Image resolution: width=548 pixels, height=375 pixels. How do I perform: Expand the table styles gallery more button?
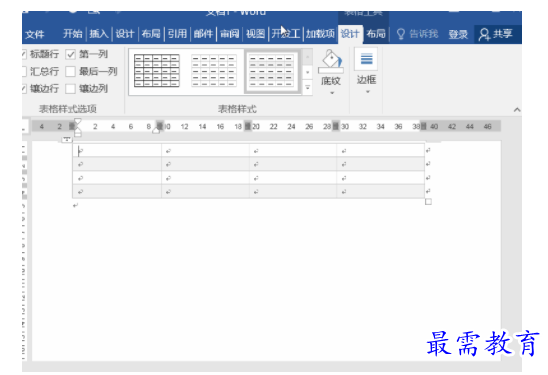(x=308, y=87)
